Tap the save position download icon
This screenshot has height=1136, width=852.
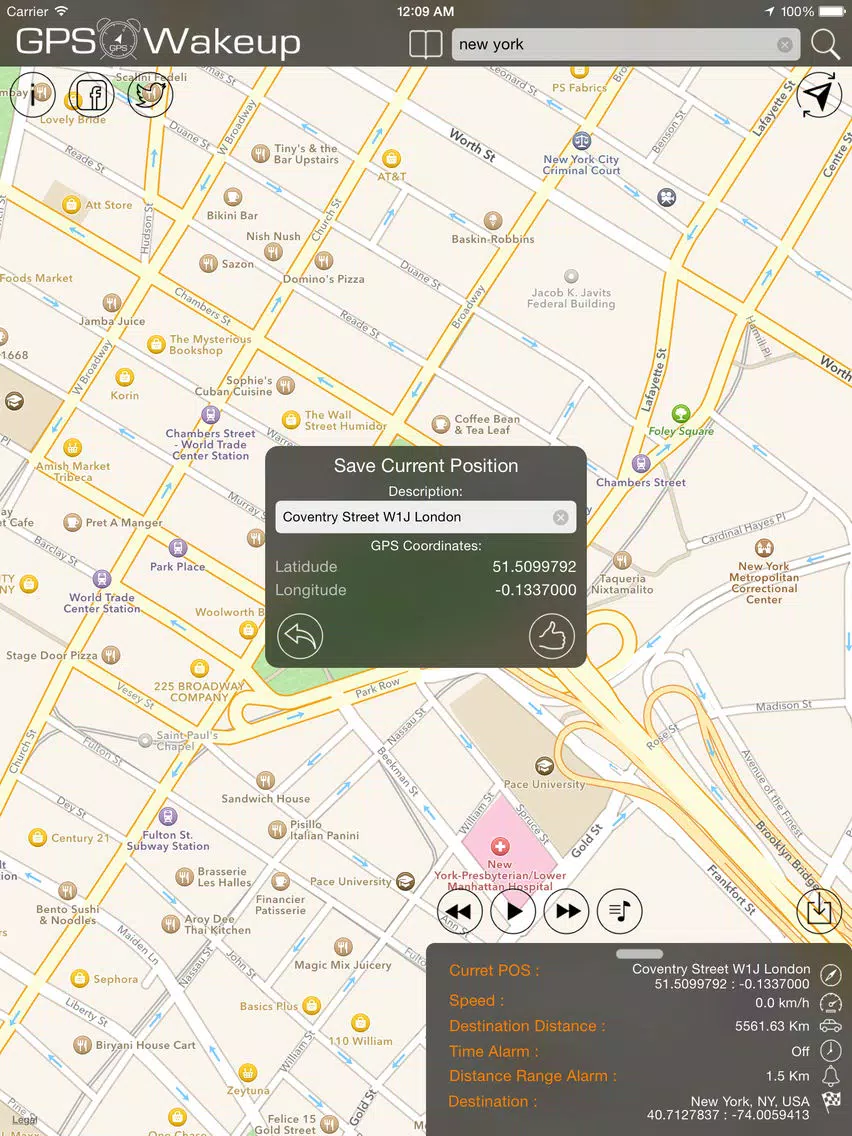pyautogui.click(x=819, y=910)
